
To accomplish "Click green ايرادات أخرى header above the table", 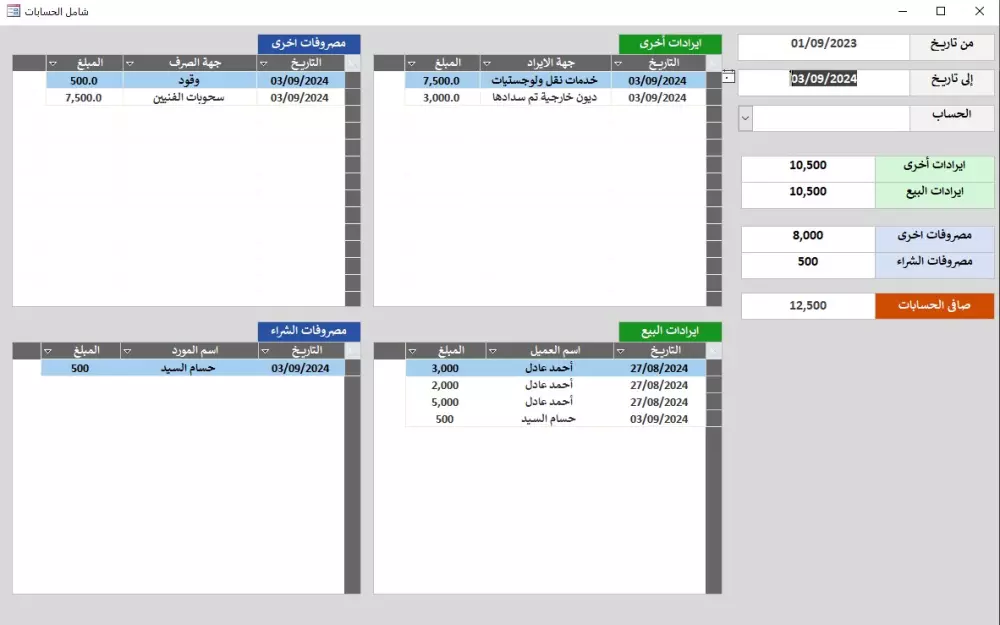I will [670, 44].
